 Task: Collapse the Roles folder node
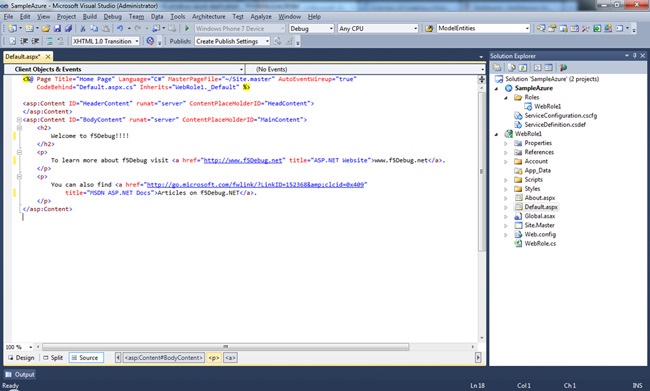[506, 98]
